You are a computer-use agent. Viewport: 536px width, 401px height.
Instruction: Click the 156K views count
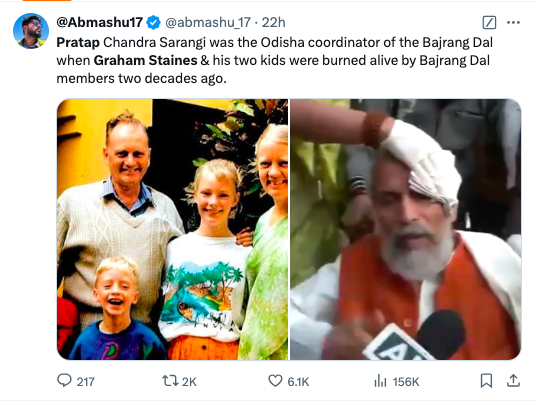pyautogui.click(x=406, y=382)
